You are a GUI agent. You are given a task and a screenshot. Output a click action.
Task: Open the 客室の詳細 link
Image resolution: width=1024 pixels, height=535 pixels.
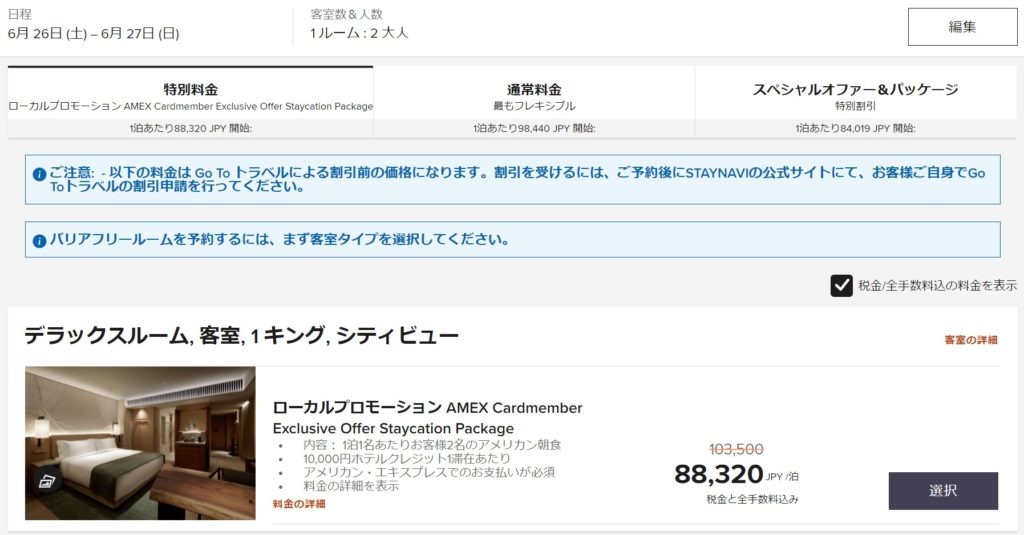970,340
